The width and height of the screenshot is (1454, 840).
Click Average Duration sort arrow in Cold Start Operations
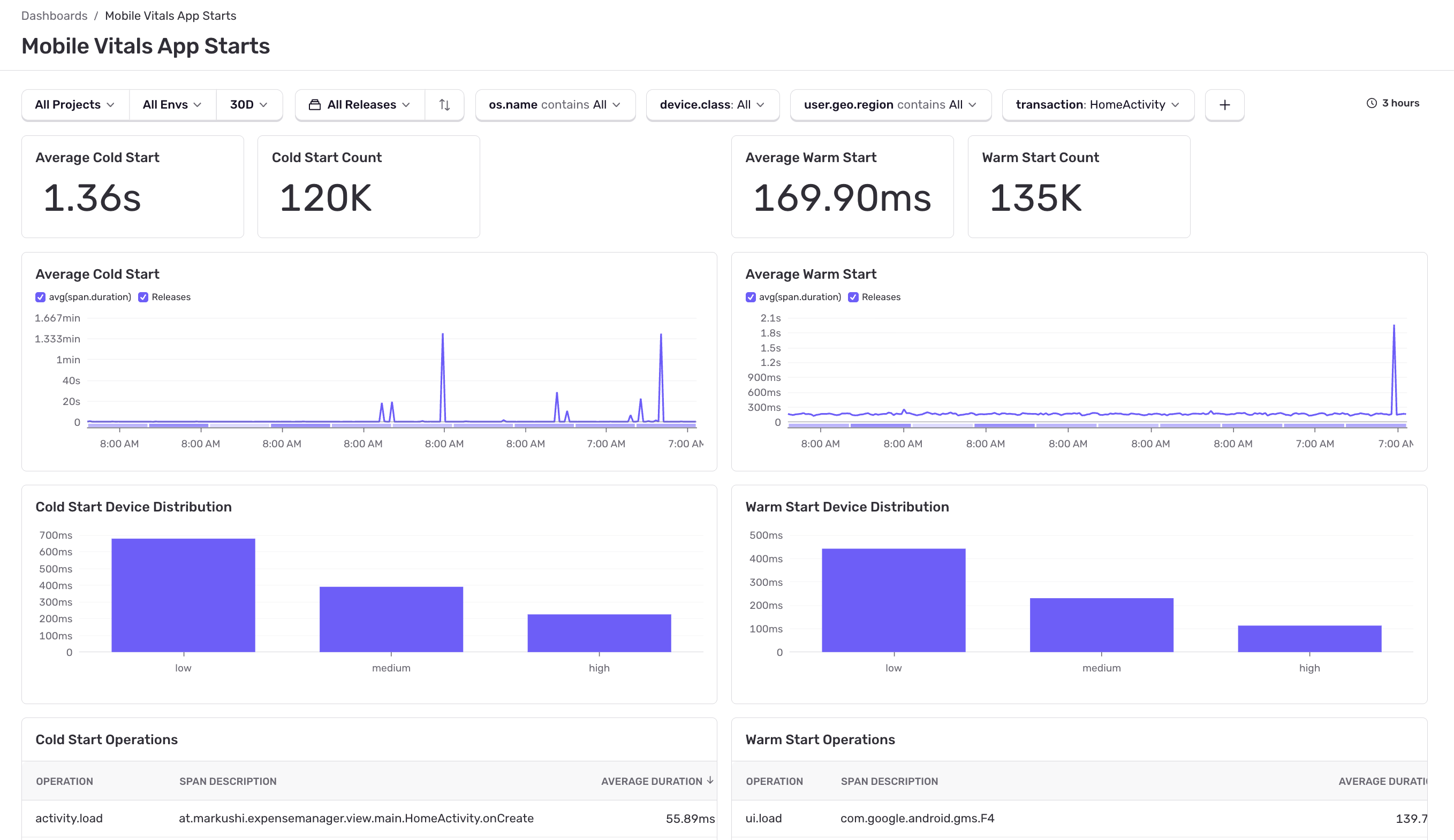(x=710, y=780)
